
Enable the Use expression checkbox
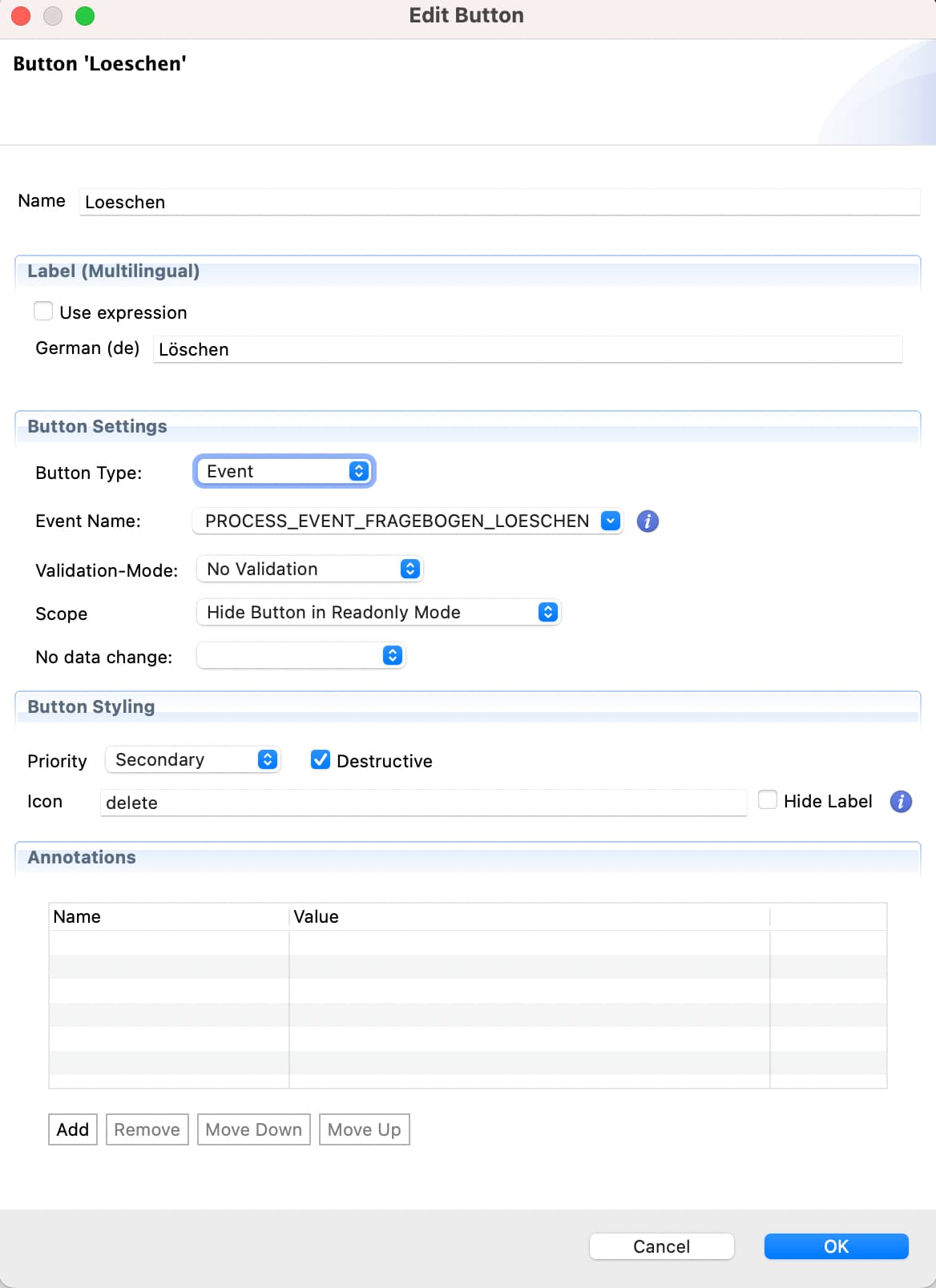(x=43, y=312)
